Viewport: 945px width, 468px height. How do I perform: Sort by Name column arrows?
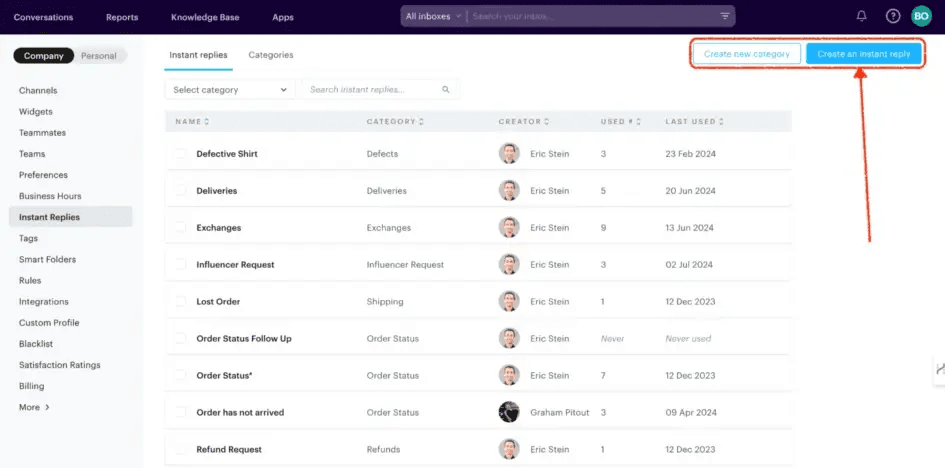(206, 122)
